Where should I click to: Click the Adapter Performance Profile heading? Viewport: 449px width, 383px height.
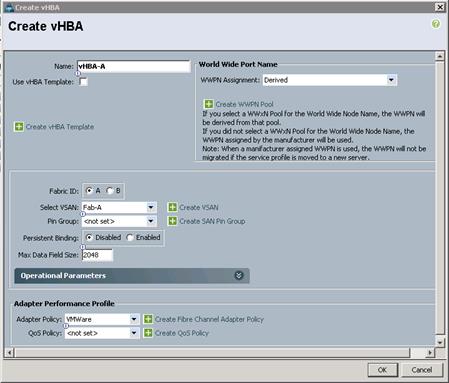[64, 303]
